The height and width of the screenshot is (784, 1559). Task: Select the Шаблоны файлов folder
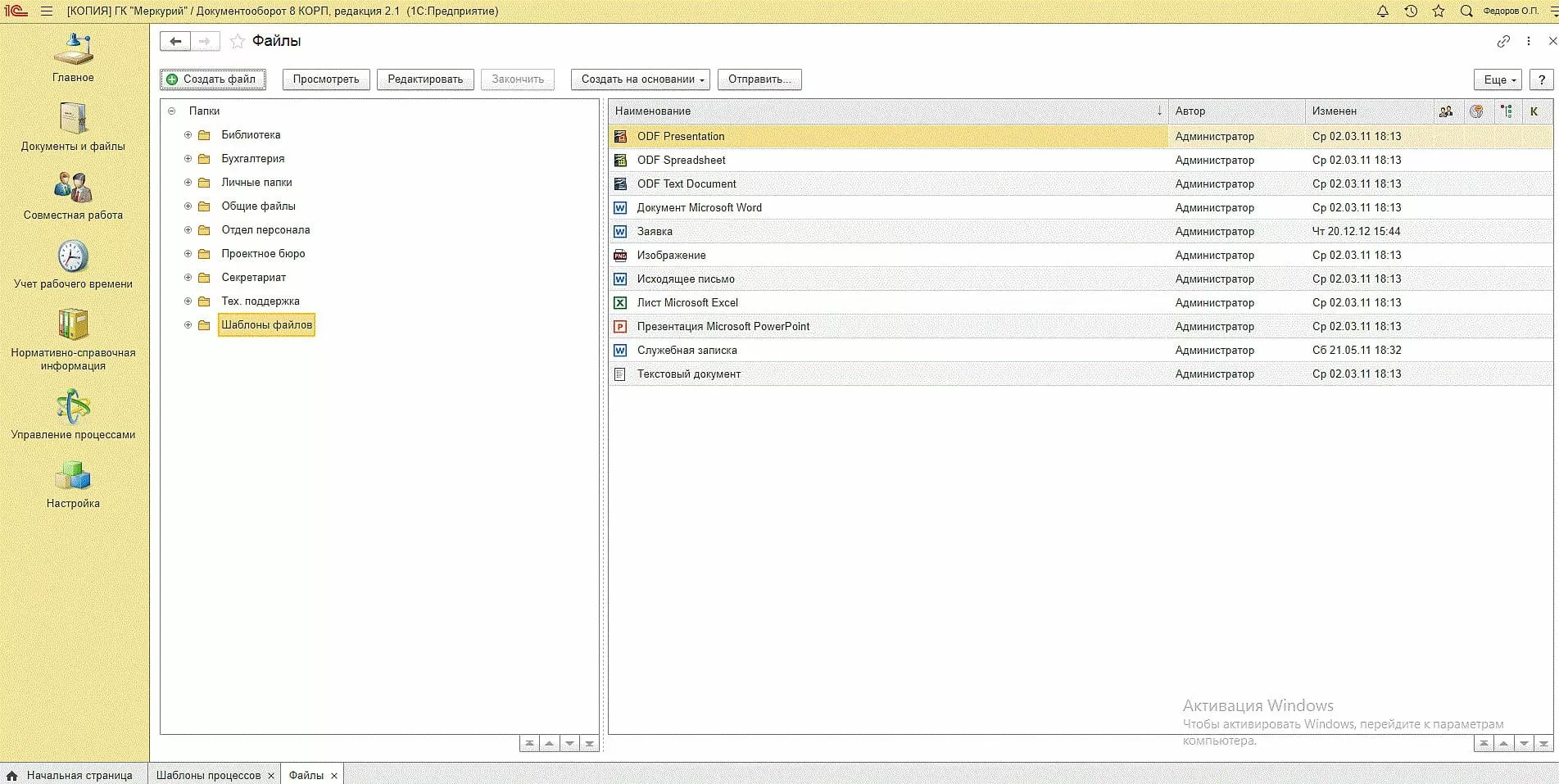pyautogui.click(x=266, y=325)
